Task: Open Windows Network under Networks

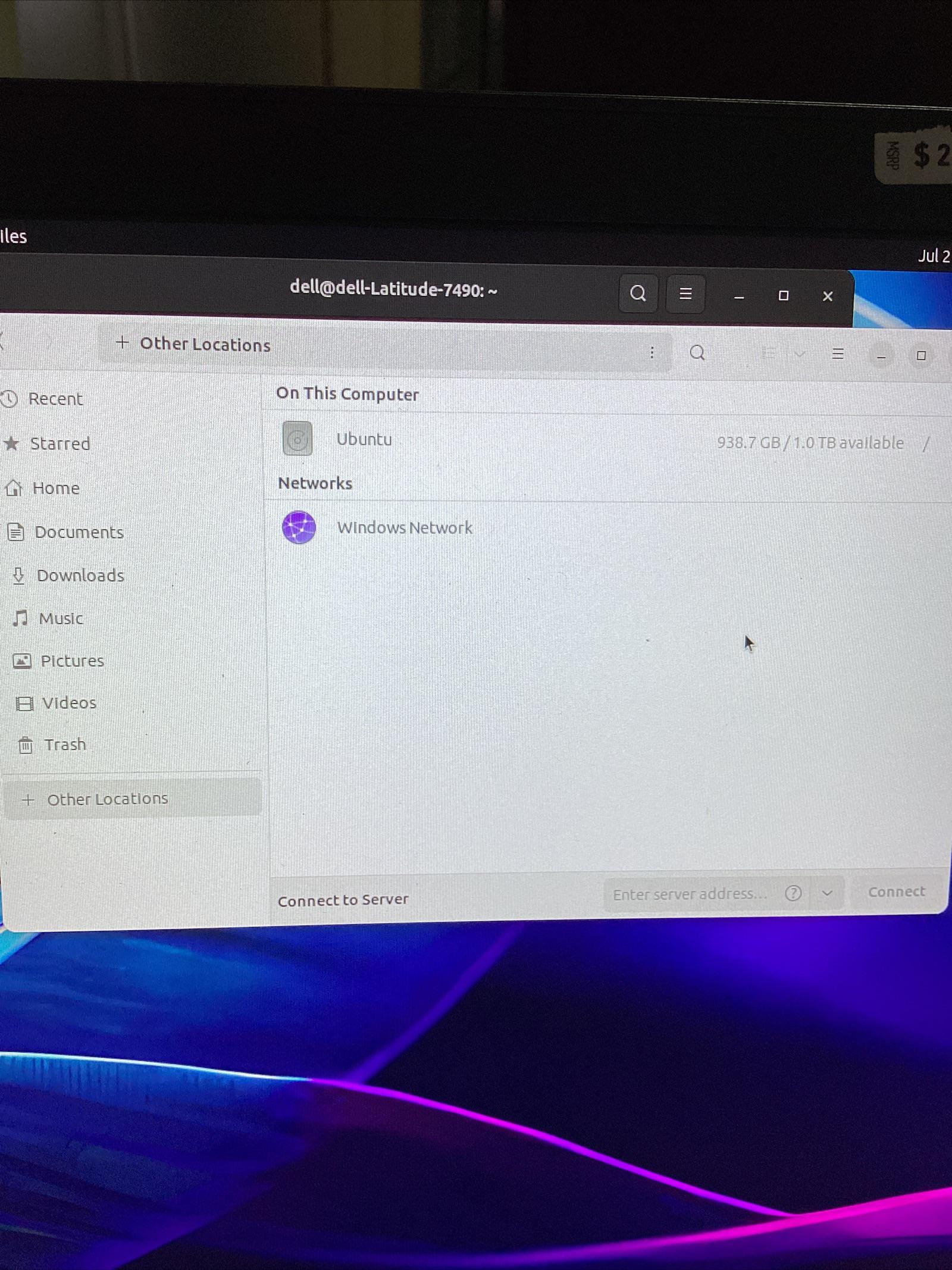Action: tap(405, 527)
